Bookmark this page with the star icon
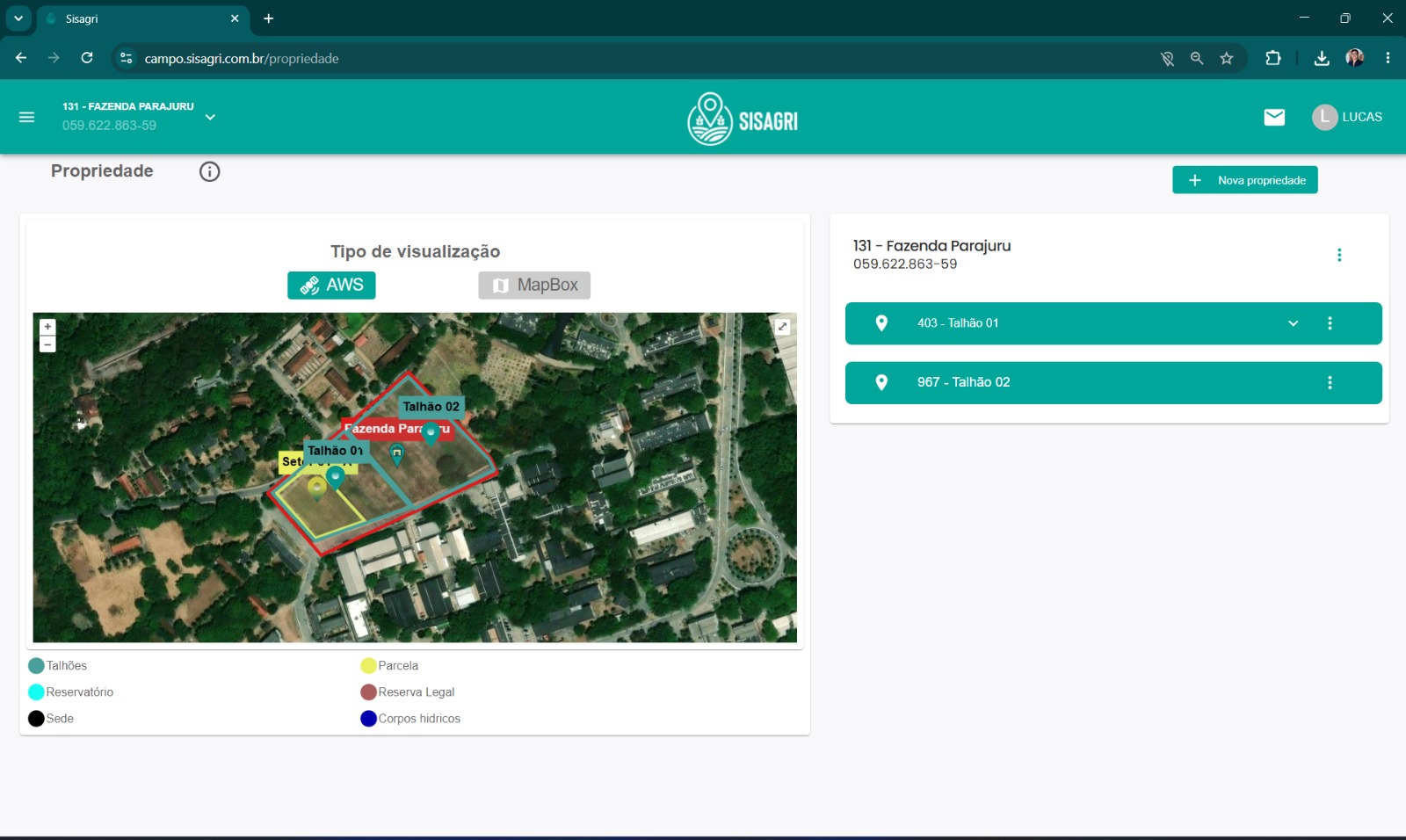The image size is (1406, 840). pos(1227,59)
